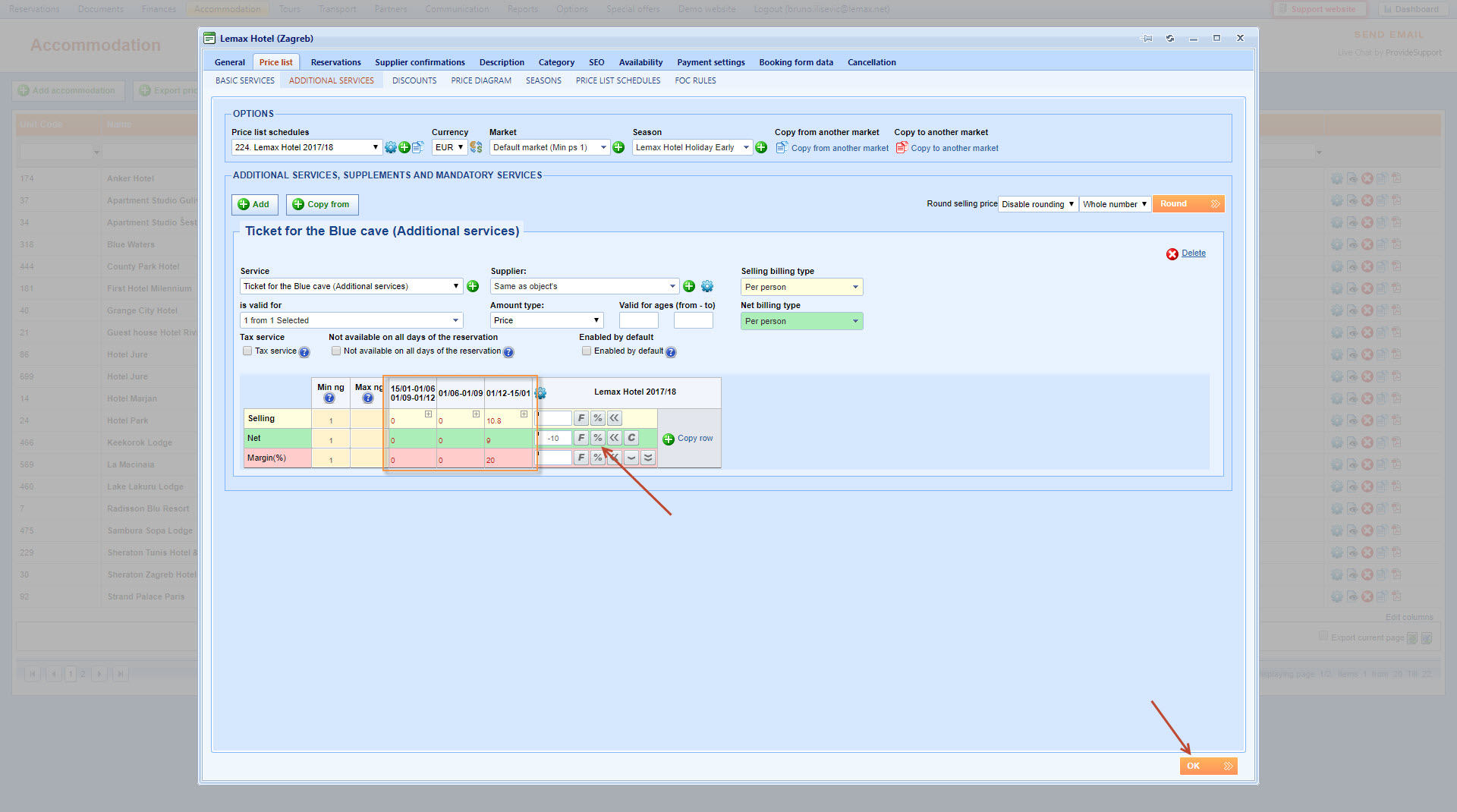This screenshot has width=1457, height=812.
Task: Apply percentage in Net row
Action: 598,438
